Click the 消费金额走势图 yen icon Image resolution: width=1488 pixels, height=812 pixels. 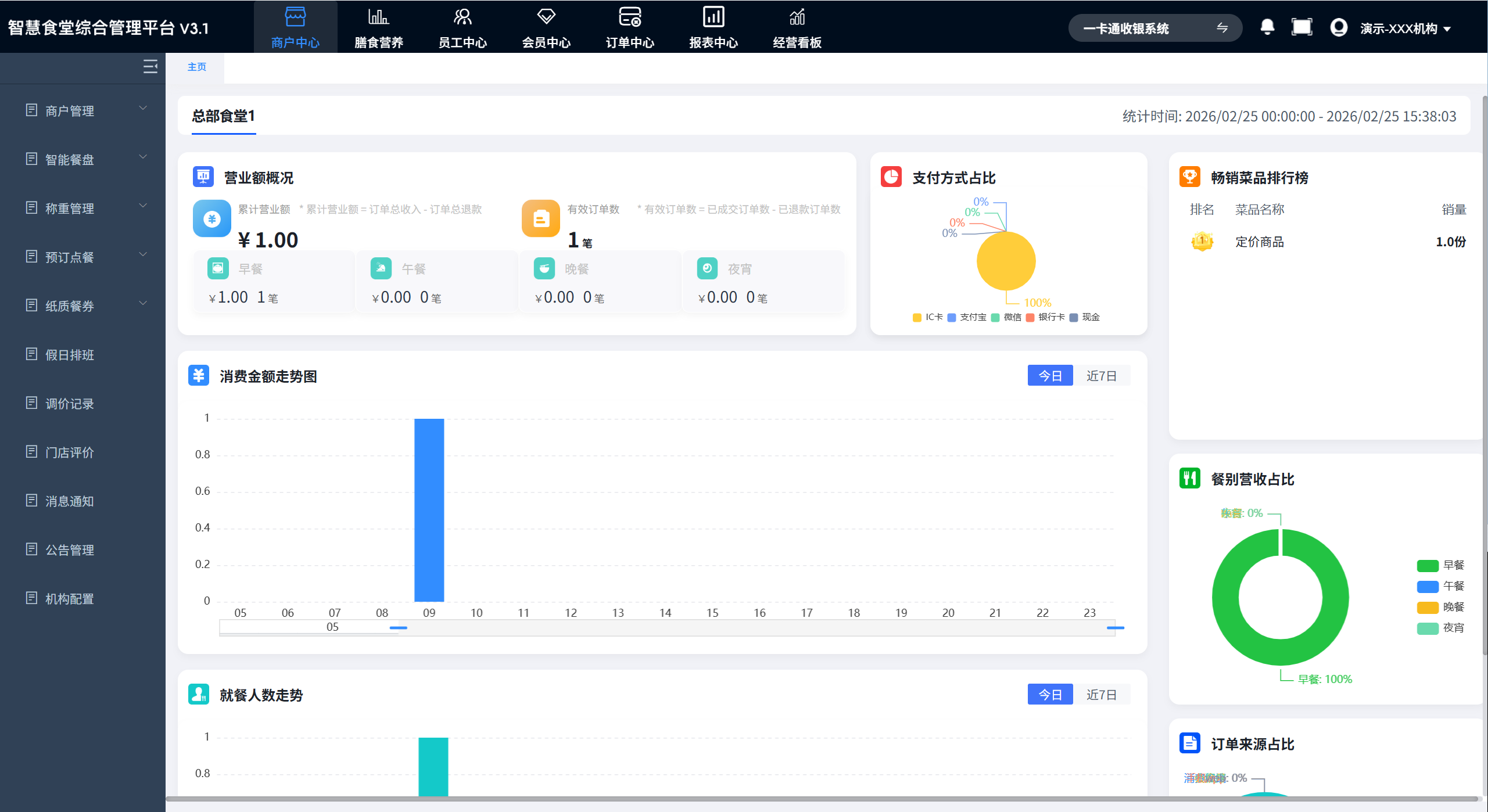[199, 375]
